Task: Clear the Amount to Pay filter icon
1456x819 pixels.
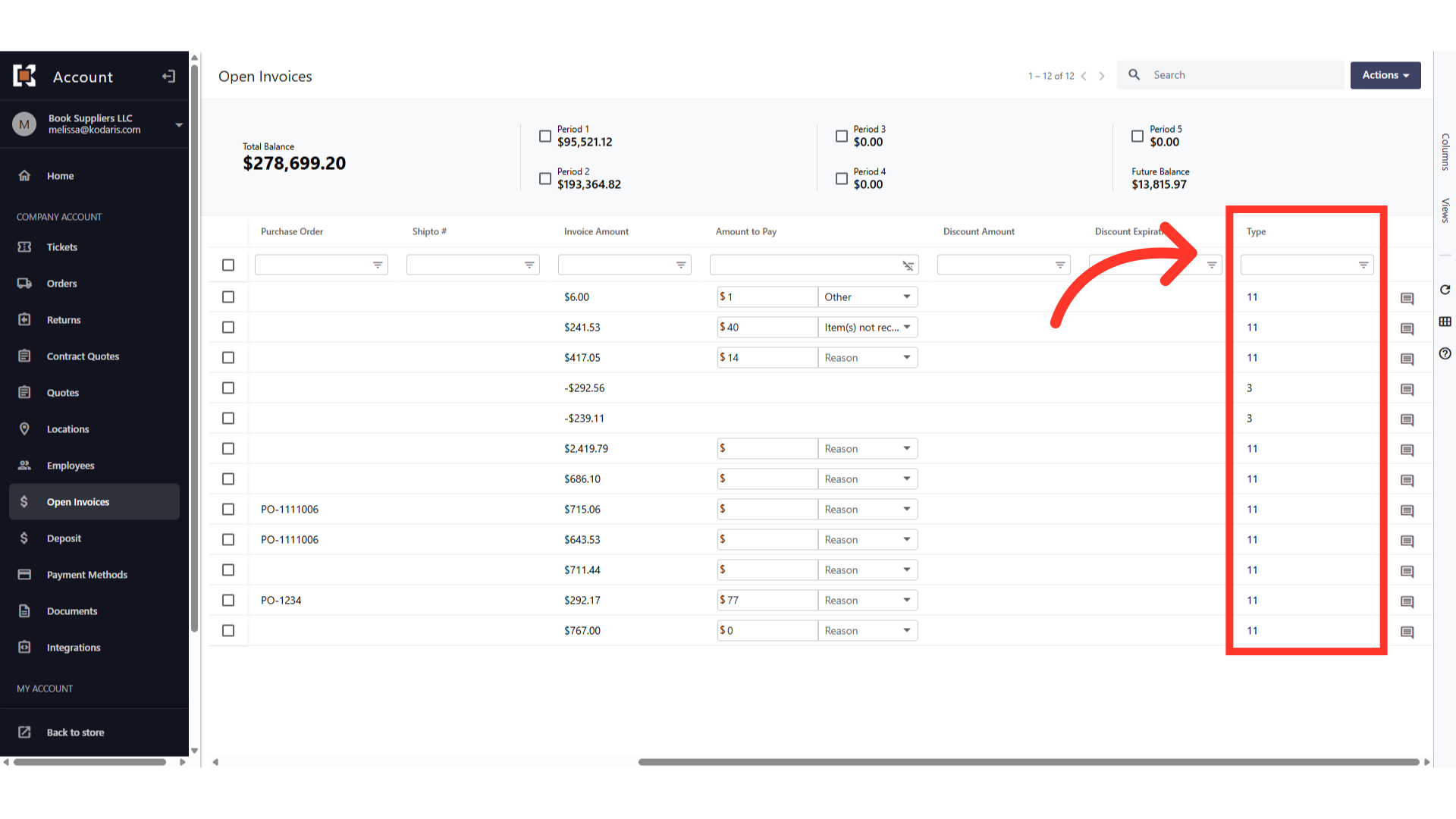Action: (908, 265)
